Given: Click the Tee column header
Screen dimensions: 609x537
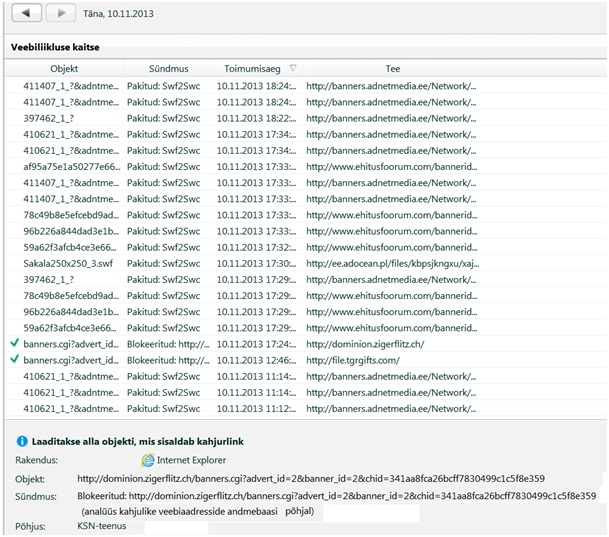Looking at the screenshot, I should pyautogui.click(x=392, y=68).
